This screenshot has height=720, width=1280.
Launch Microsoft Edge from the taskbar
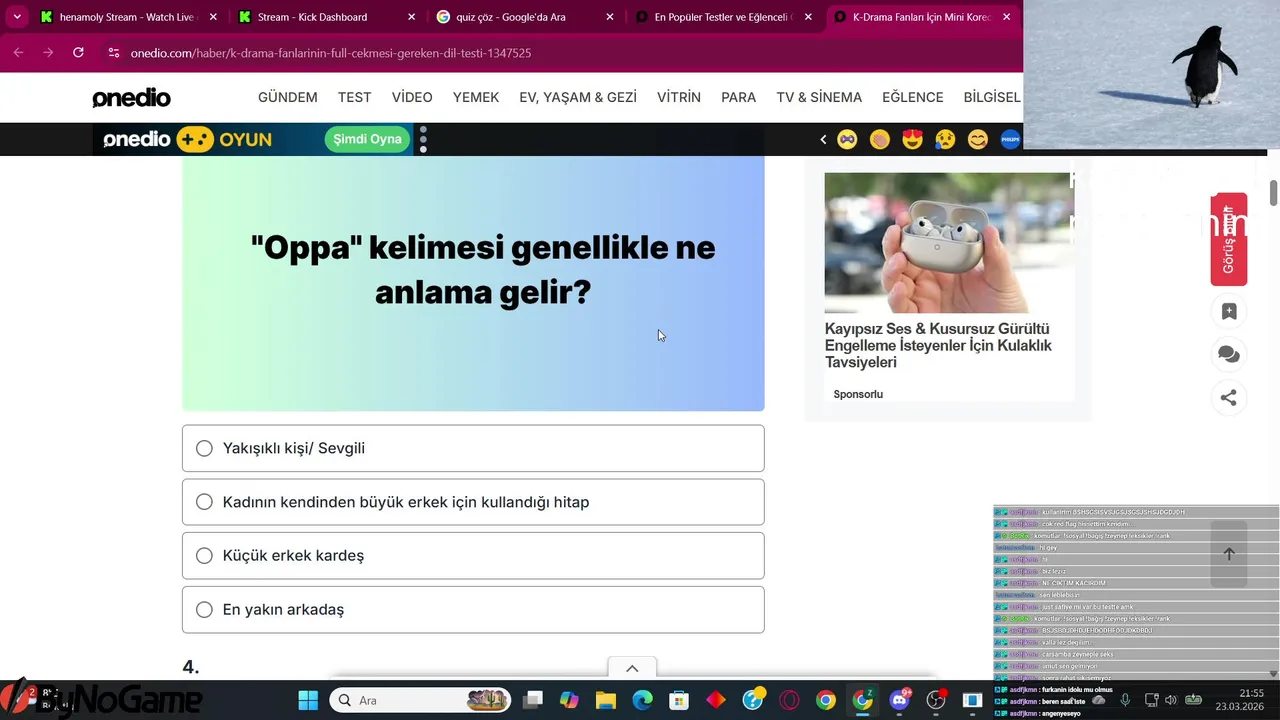642,700
